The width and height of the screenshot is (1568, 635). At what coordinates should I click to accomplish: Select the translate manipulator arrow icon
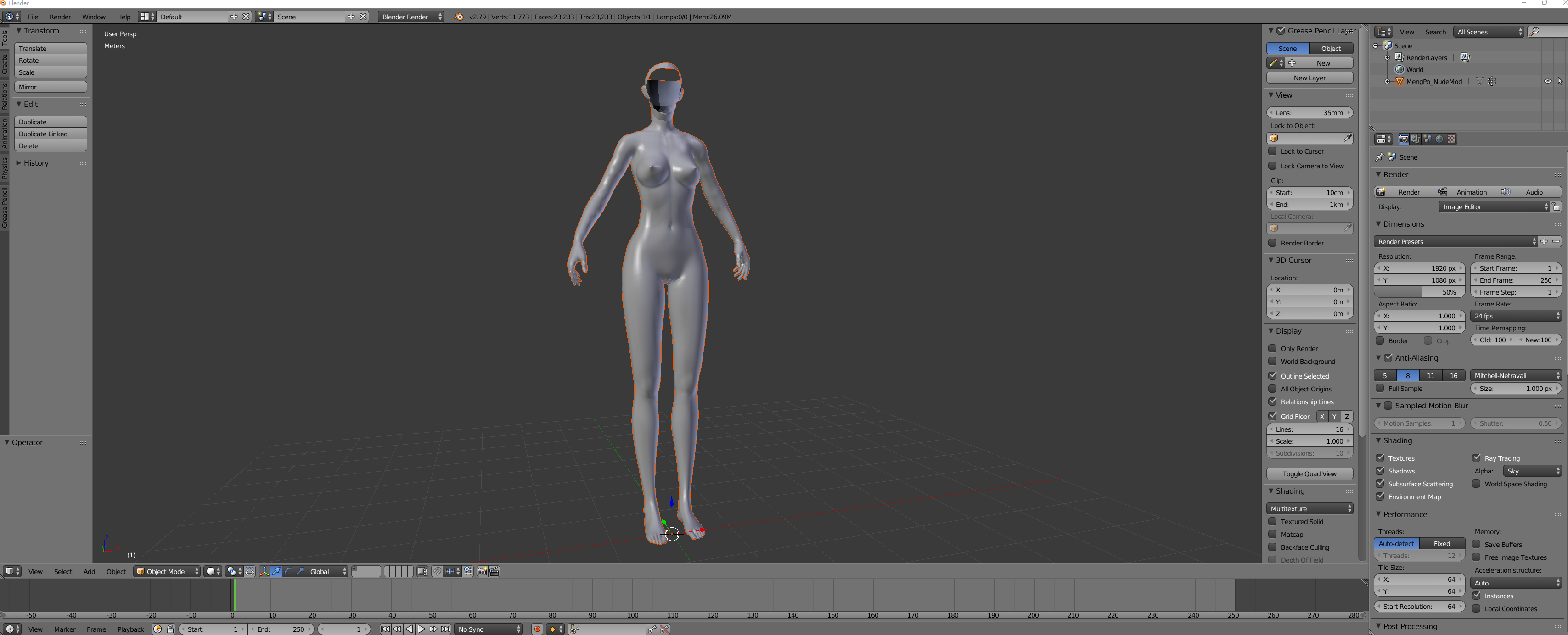tap(276, 571)
